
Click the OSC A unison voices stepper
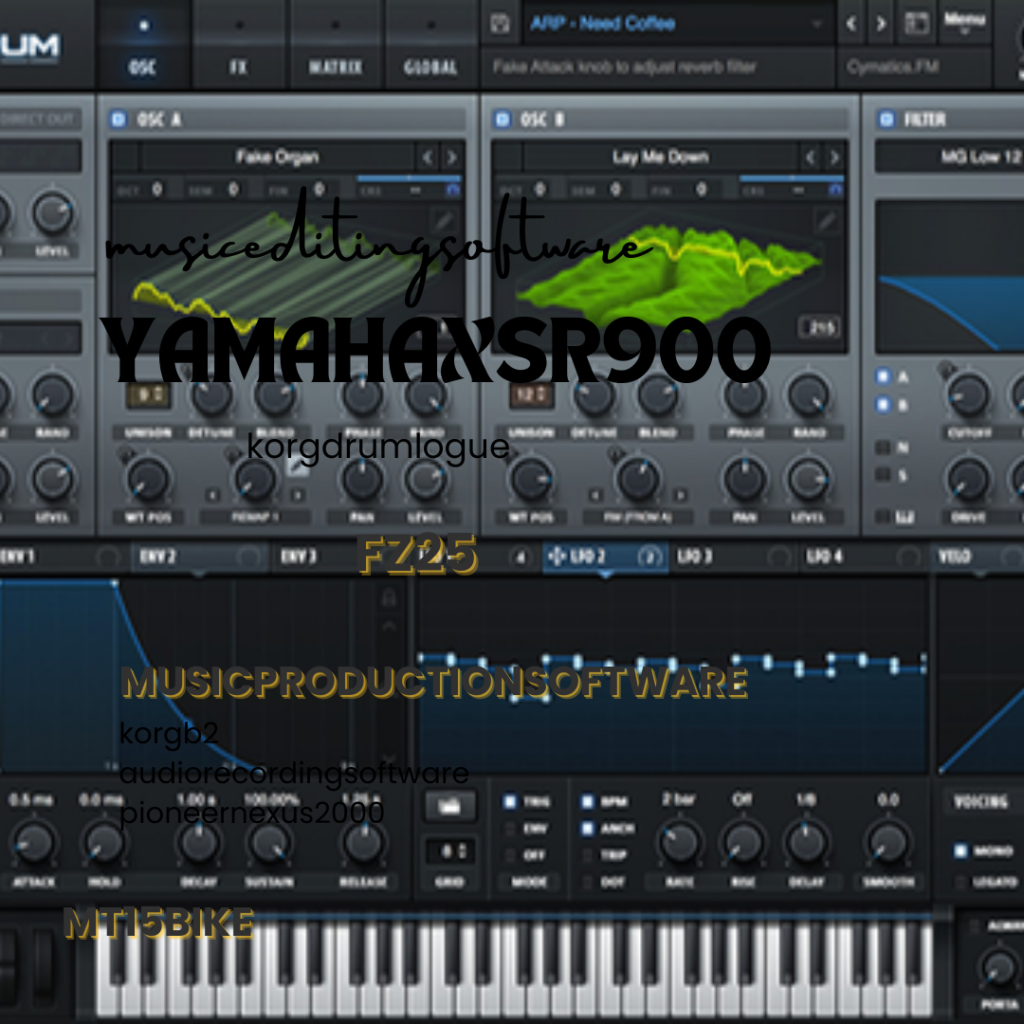pos(148,396)
